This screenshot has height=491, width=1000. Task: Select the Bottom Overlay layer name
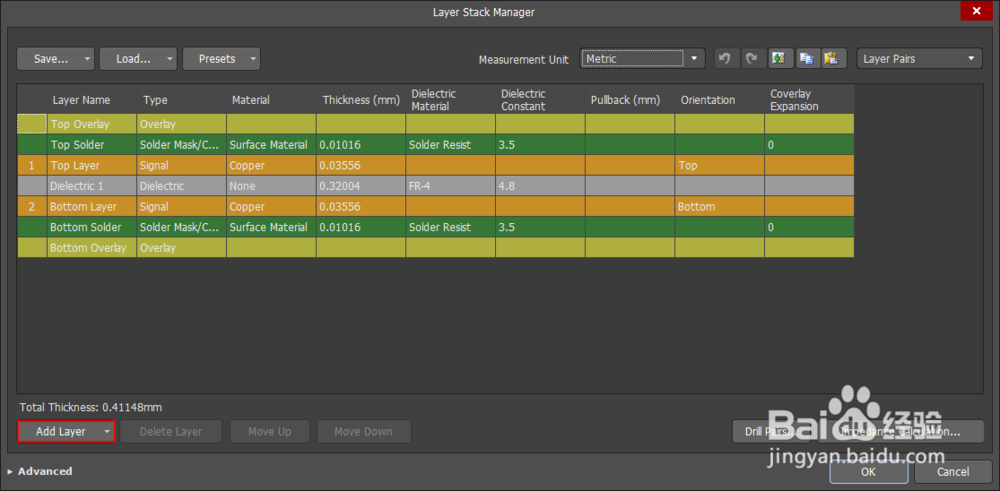(x=92, y=247)
